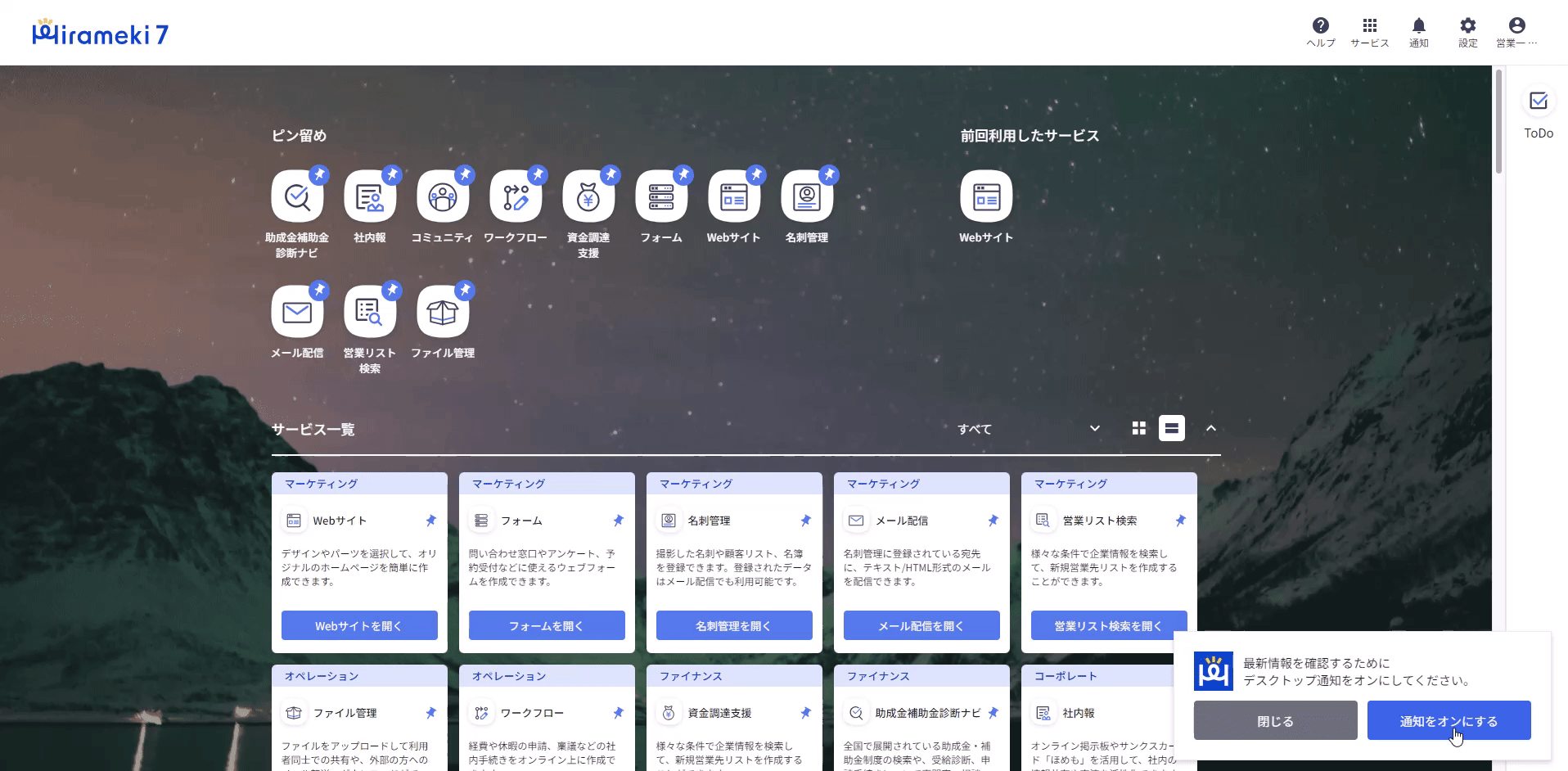
Task: Open the すべて category filter dropdown
Action: 1028,429
